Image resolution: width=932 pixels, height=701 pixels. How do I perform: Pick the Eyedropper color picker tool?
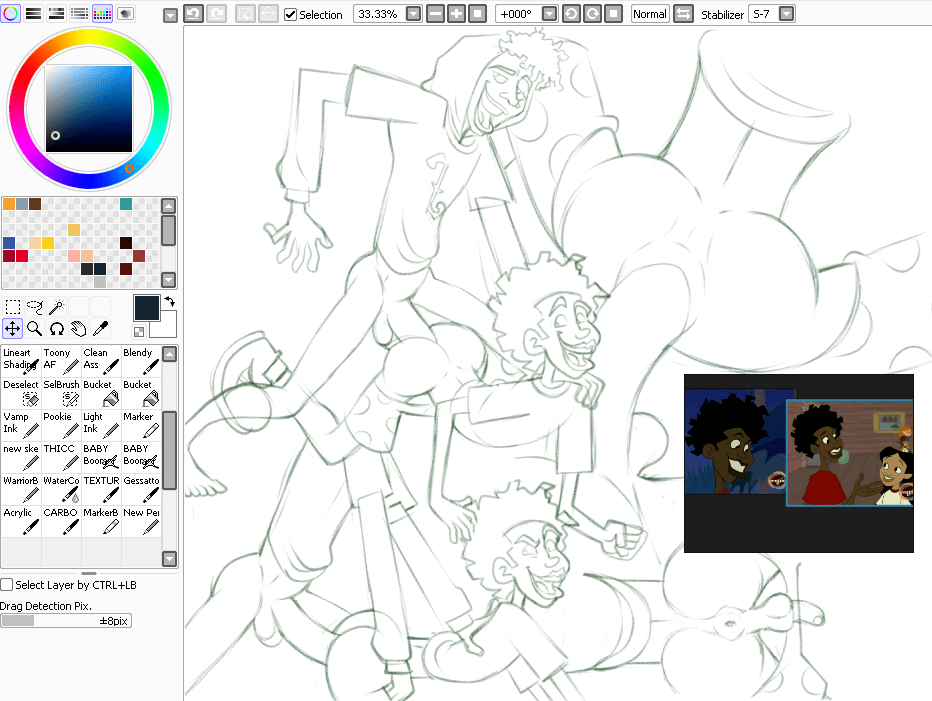tap(101, 328)
